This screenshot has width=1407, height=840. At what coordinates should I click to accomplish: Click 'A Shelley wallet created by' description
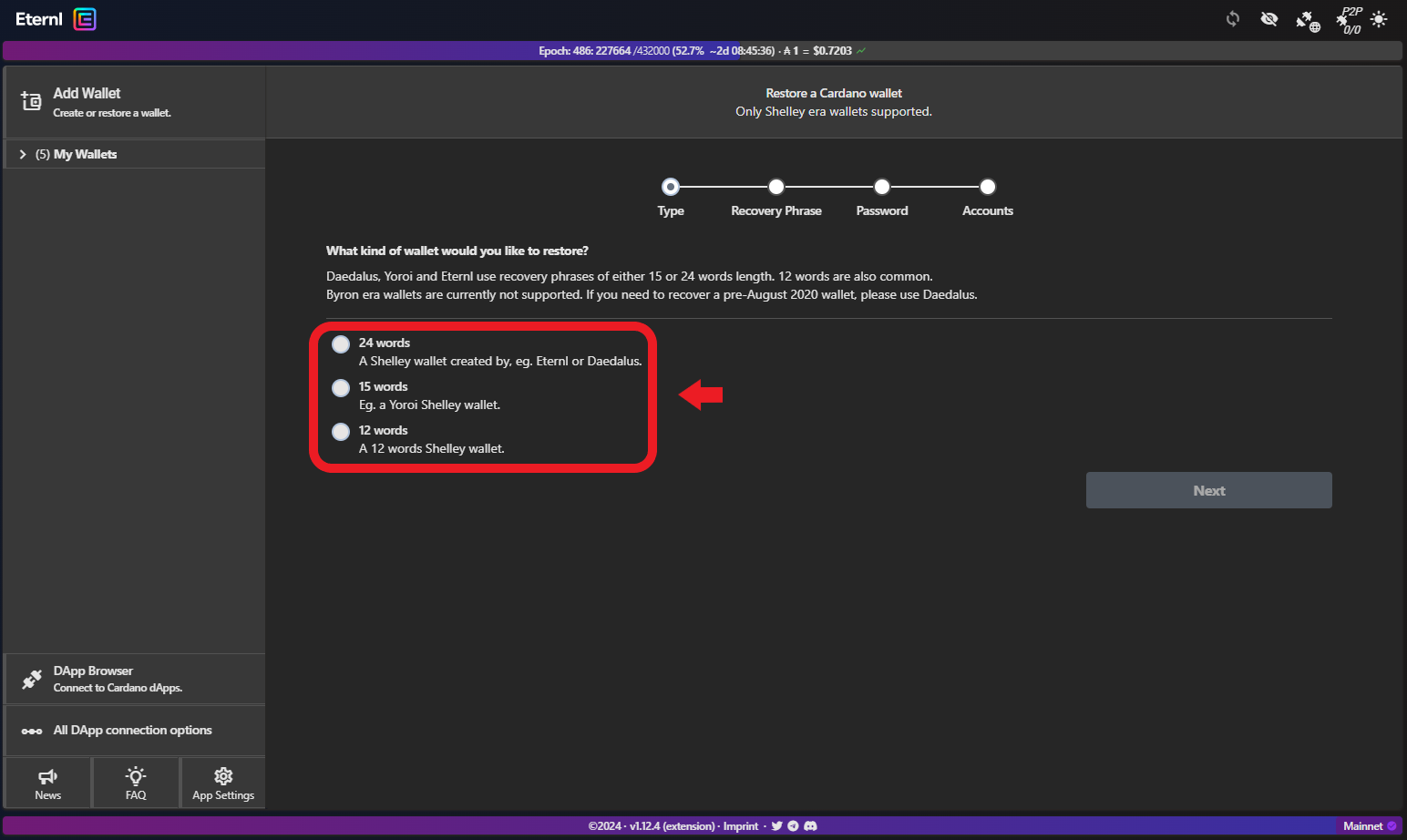tap(500, 362)
